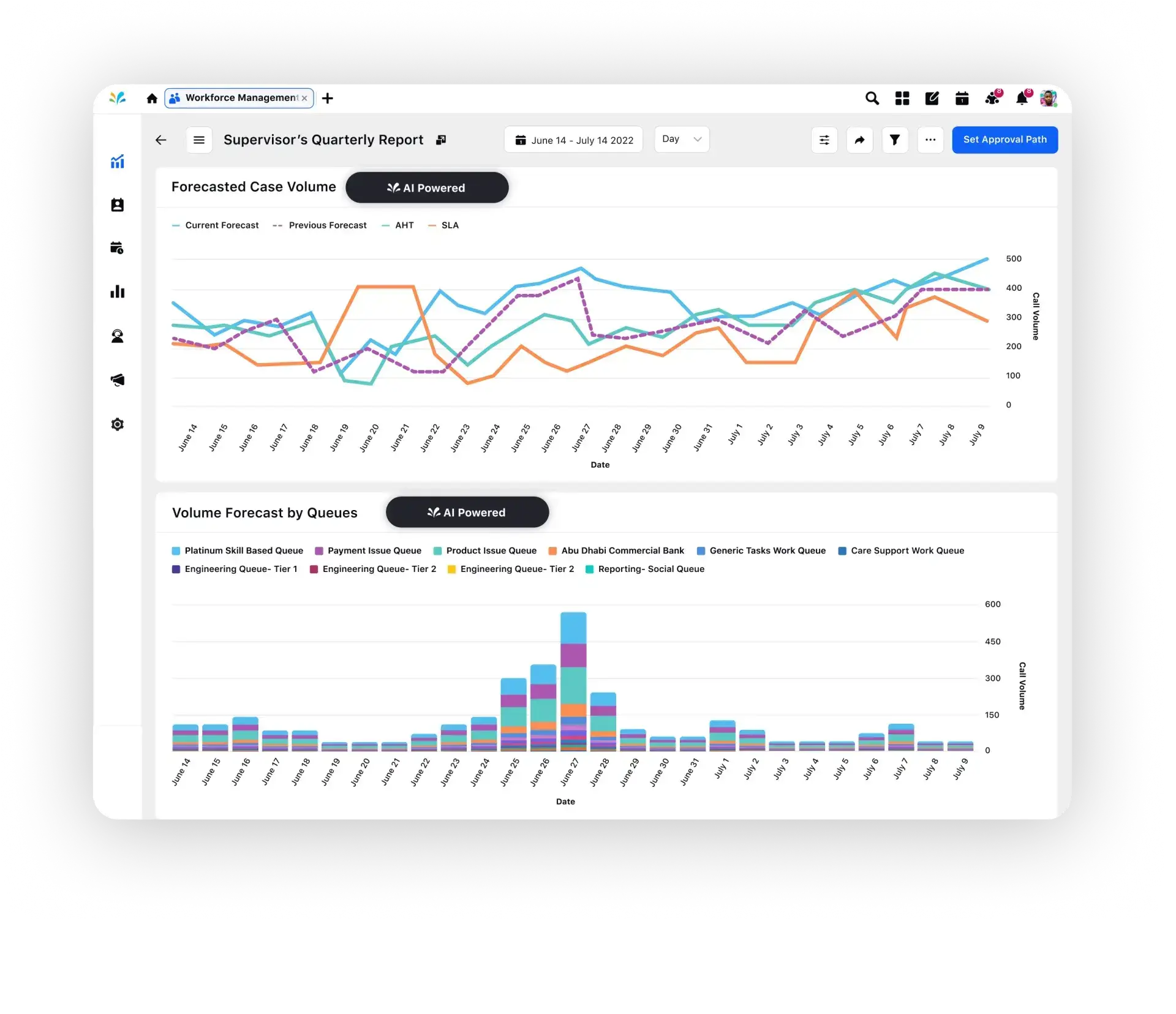The image size is (1176, 1014).
Task: Go back using the left arrow
Action: click(x=161, y=140)
